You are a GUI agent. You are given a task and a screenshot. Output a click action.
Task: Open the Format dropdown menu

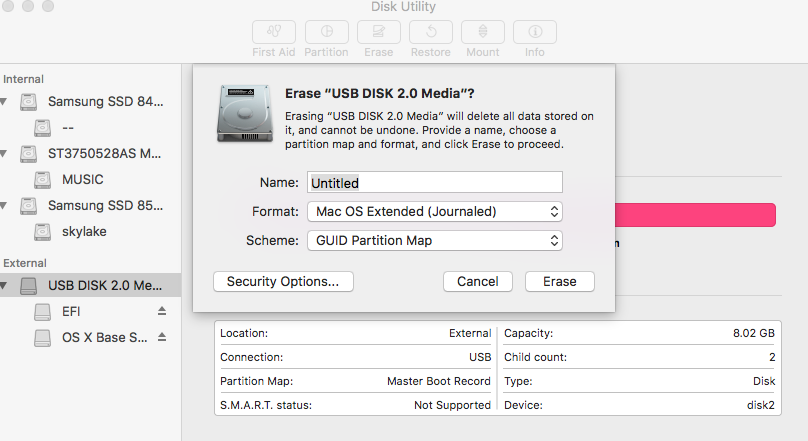click(x=436, y=212)
